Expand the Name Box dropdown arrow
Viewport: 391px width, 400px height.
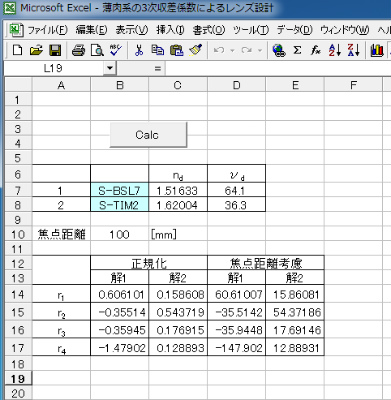(110, 69)
